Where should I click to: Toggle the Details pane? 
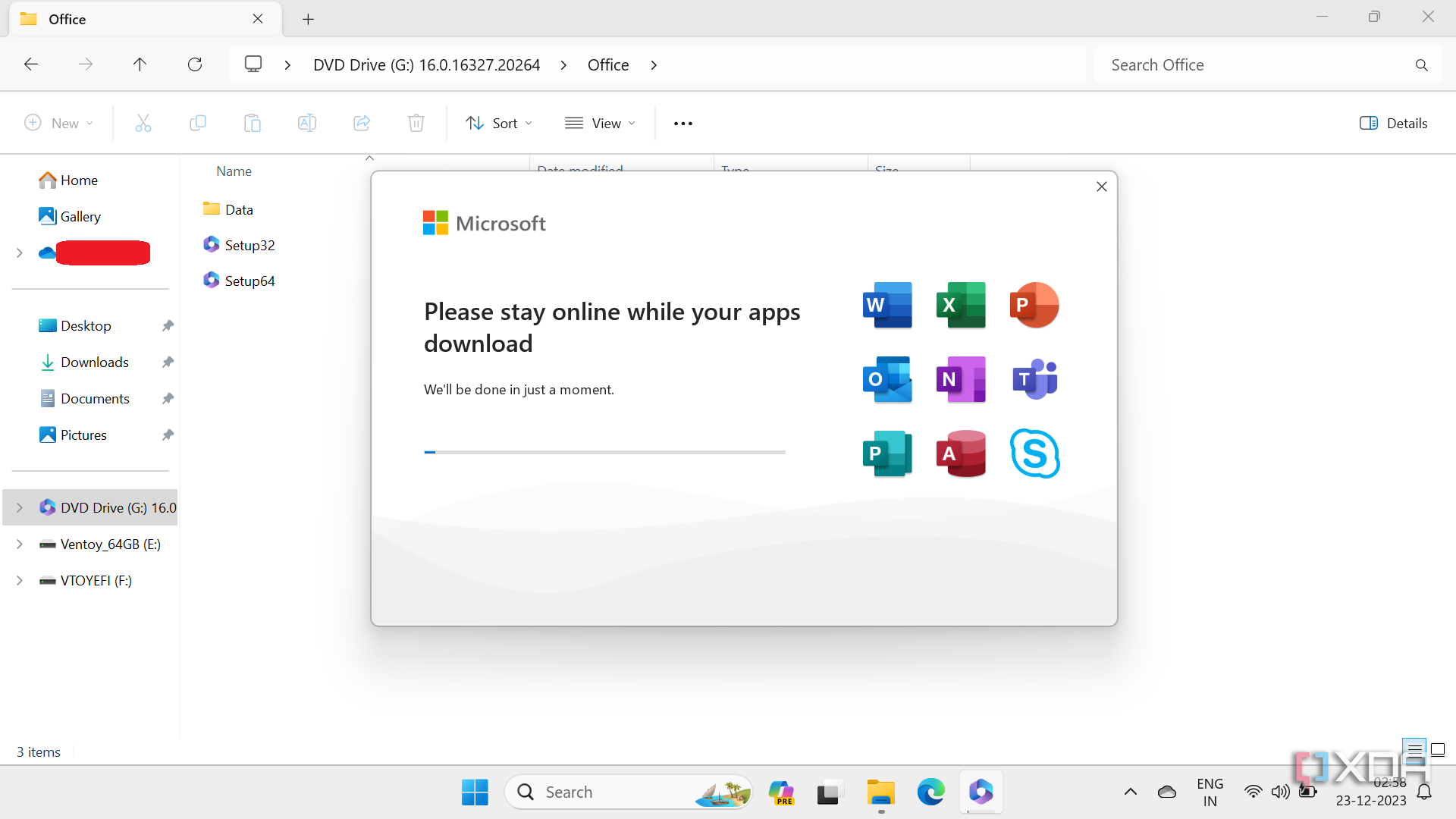coord(1393,123)
